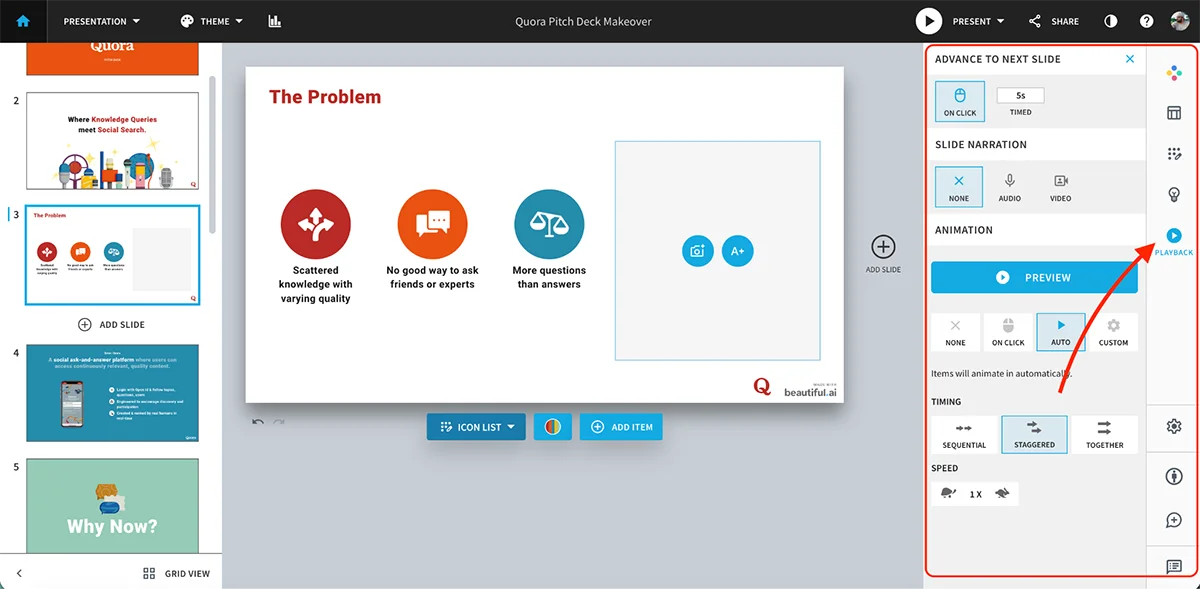Choose Video slide narration
Screen dimensions: 1200x589
coord(1061,186)
